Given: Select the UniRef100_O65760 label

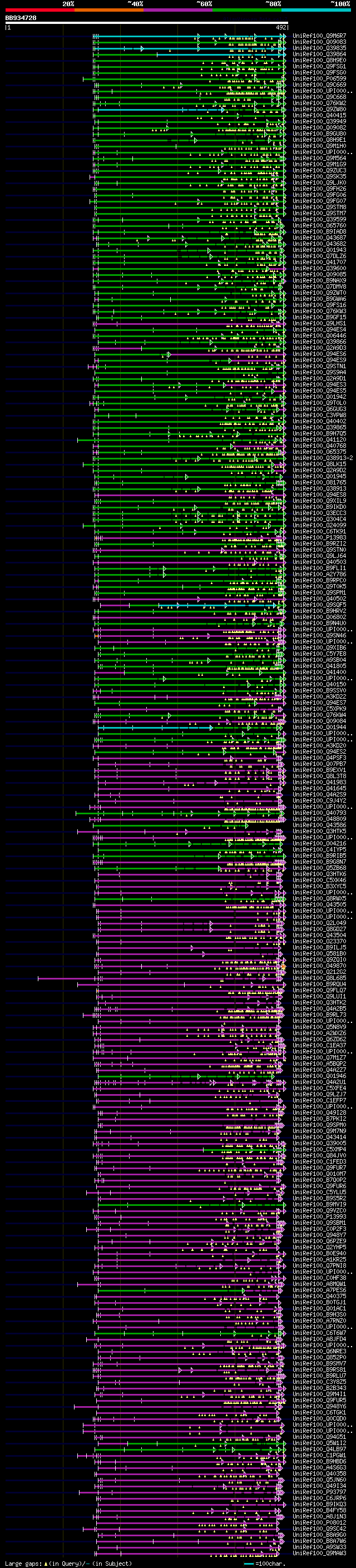Looking at the screenshot, I should tap(319, 225).
